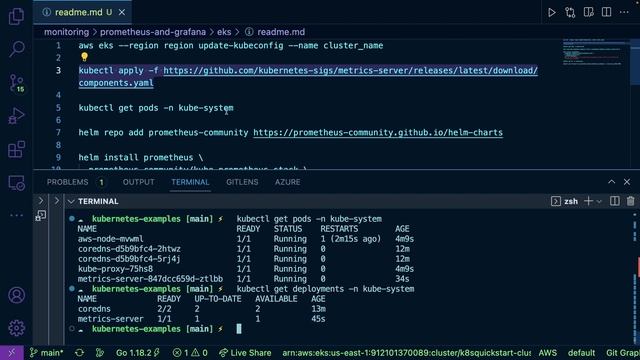Image resolution: width=640 pixels, height=360 pixels.
Task: Click the helm install prometheus line
Action: point(141,158)
